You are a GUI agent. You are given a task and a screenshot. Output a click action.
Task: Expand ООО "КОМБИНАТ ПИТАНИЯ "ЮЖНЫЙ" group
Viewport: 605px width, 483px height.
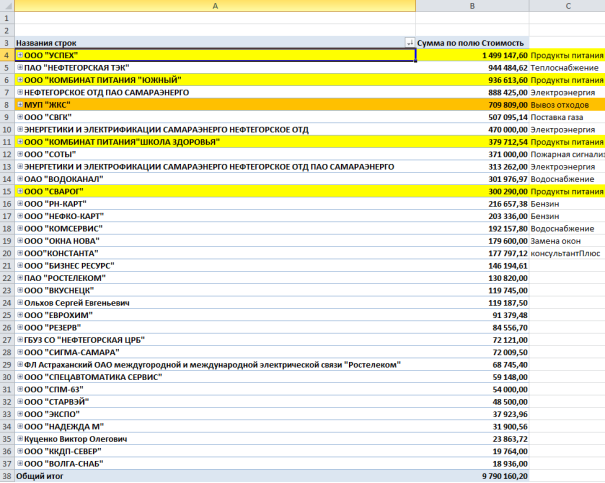(20, 80)
